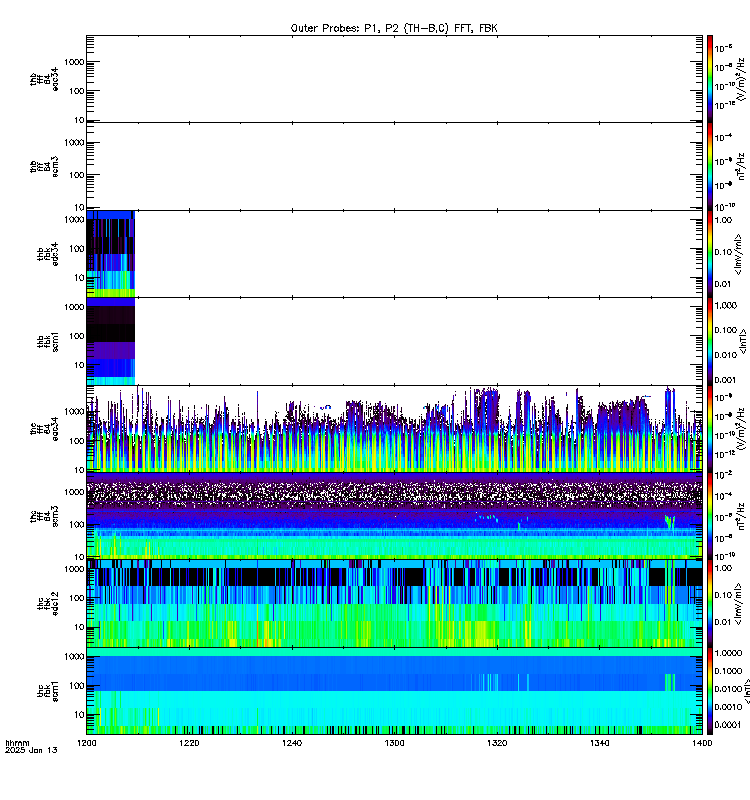Click the 1340 time label on the x-axis
Viewport: 750px width, 800px height.
(599, 743)
